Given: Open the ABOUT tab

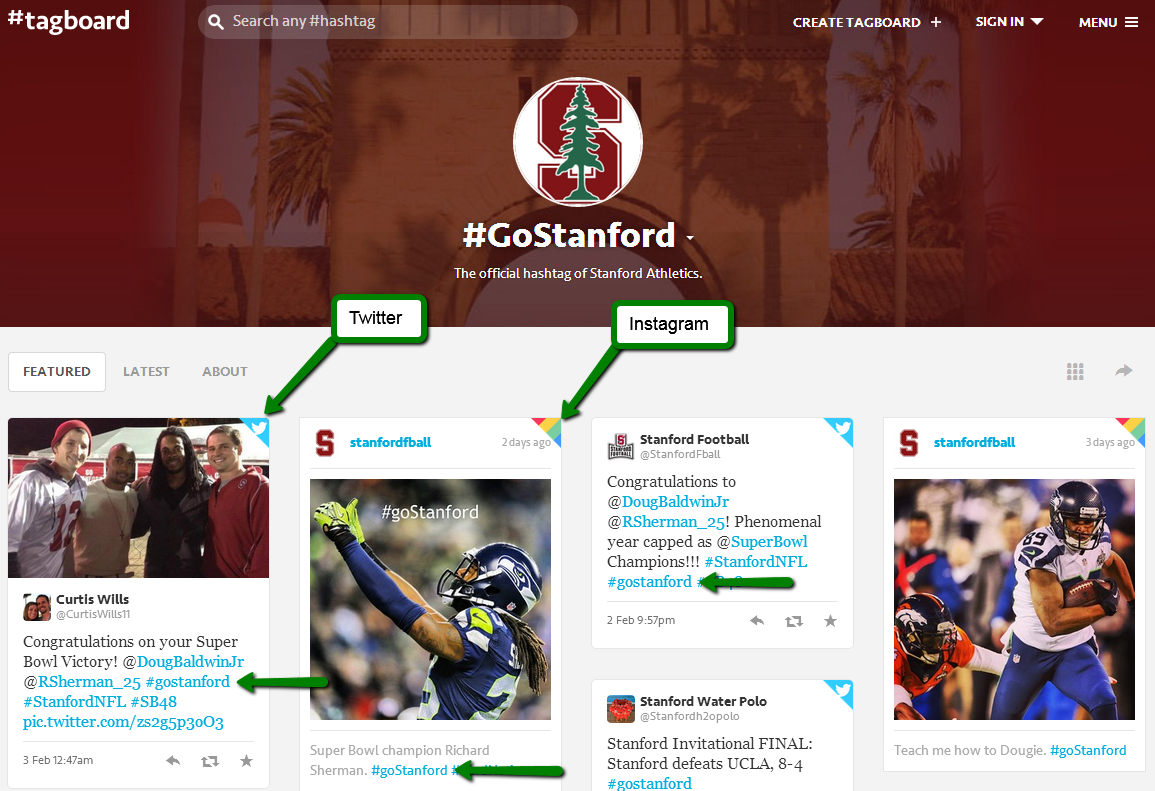Looking at the screenshot, I should (x=225, y=371).
